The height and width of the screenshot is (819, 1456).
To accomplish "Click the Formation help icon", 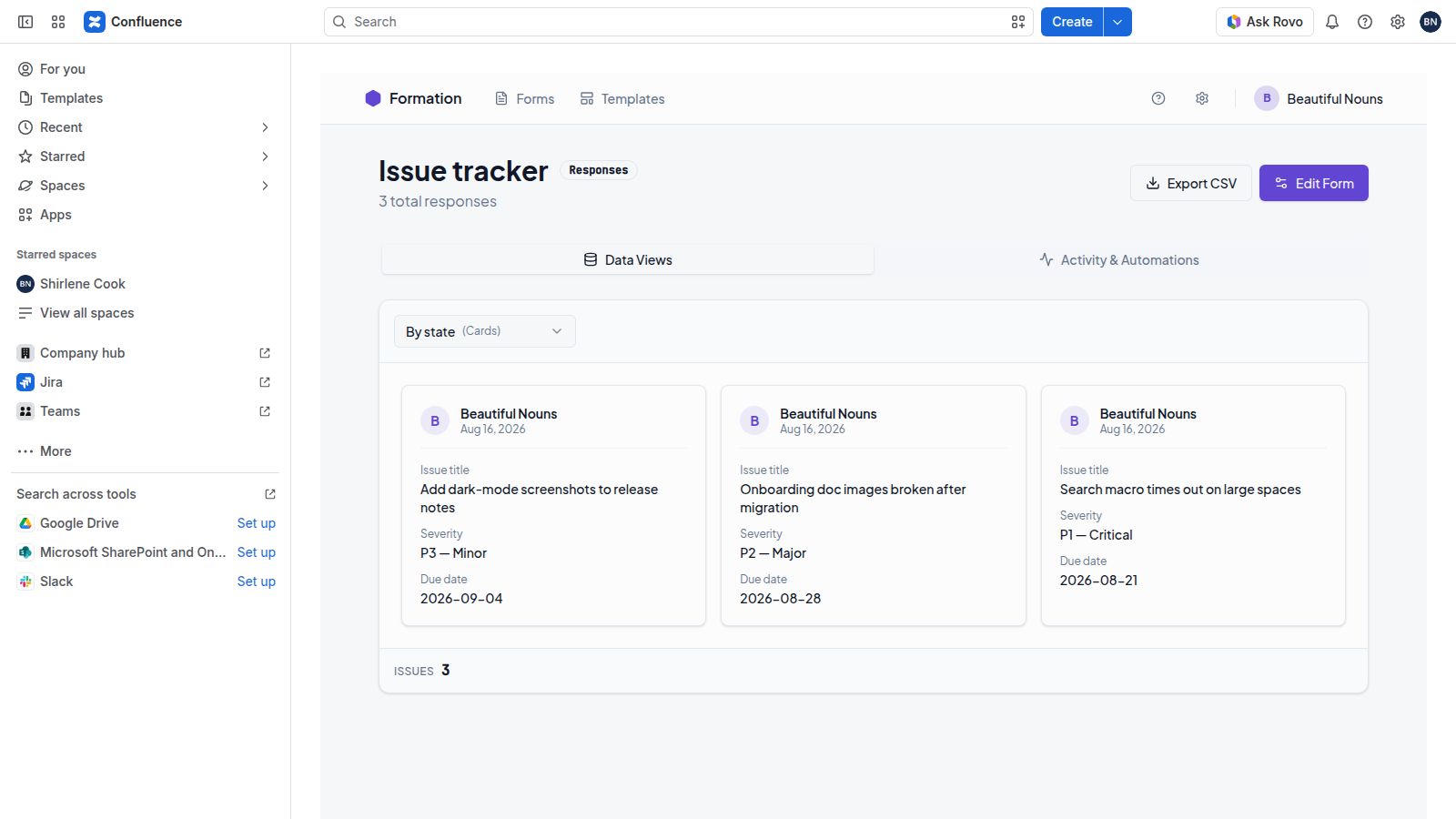I will click(1158, 98).
